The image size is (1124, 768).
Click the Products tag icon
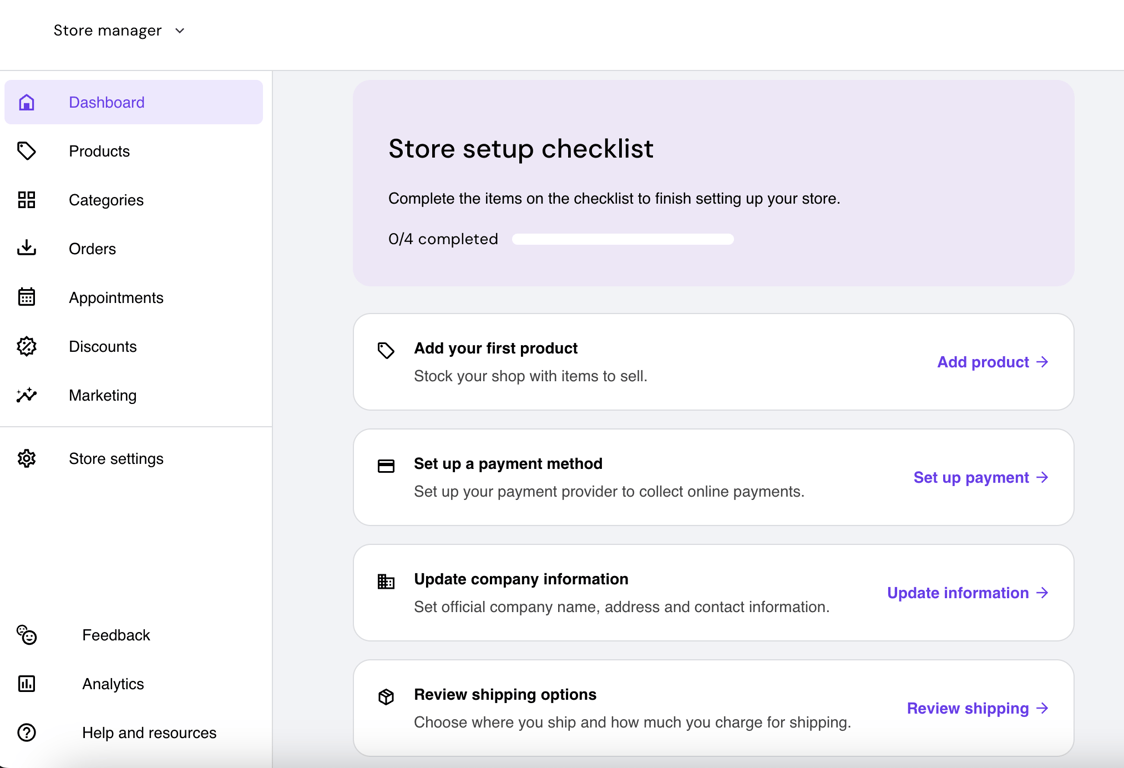(x=26, y=150)
